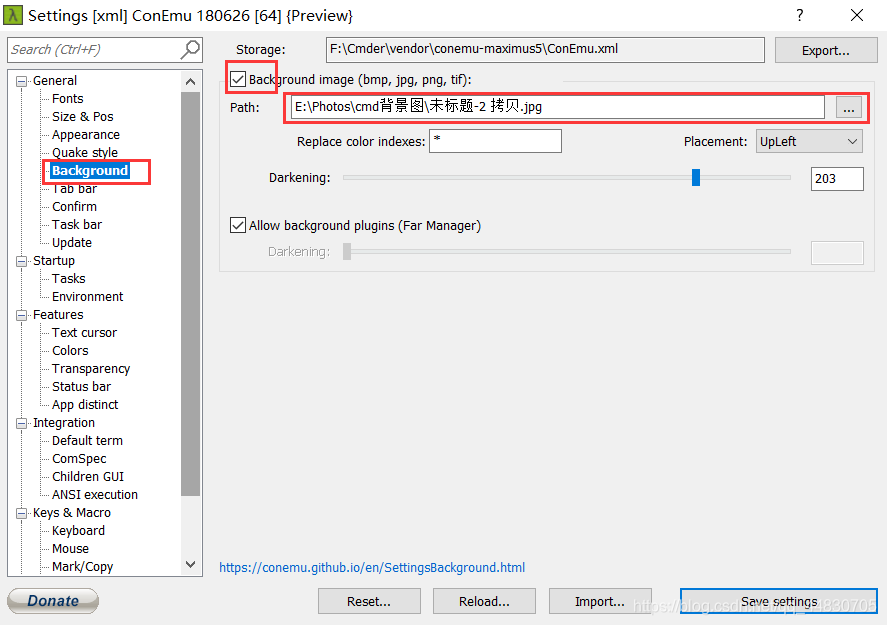
Task: Open Children GUI settings page
Action: coord(88,477)
